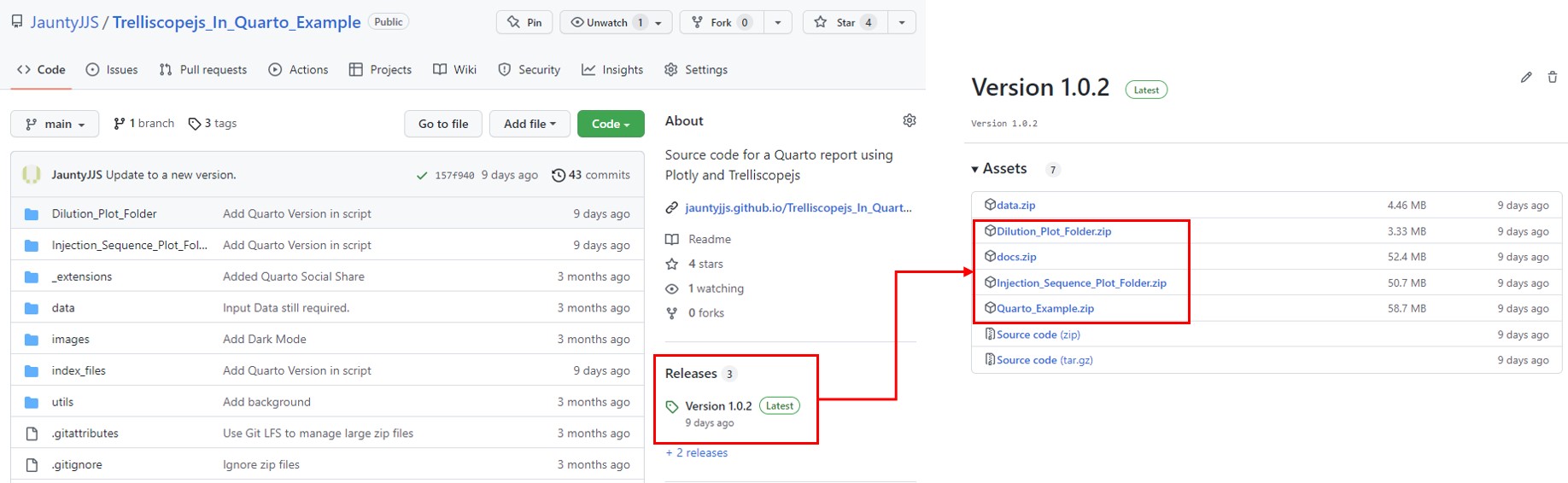
Task: Click the edit pencil icon for Version 1.0.2
Action: [1526, 77]
